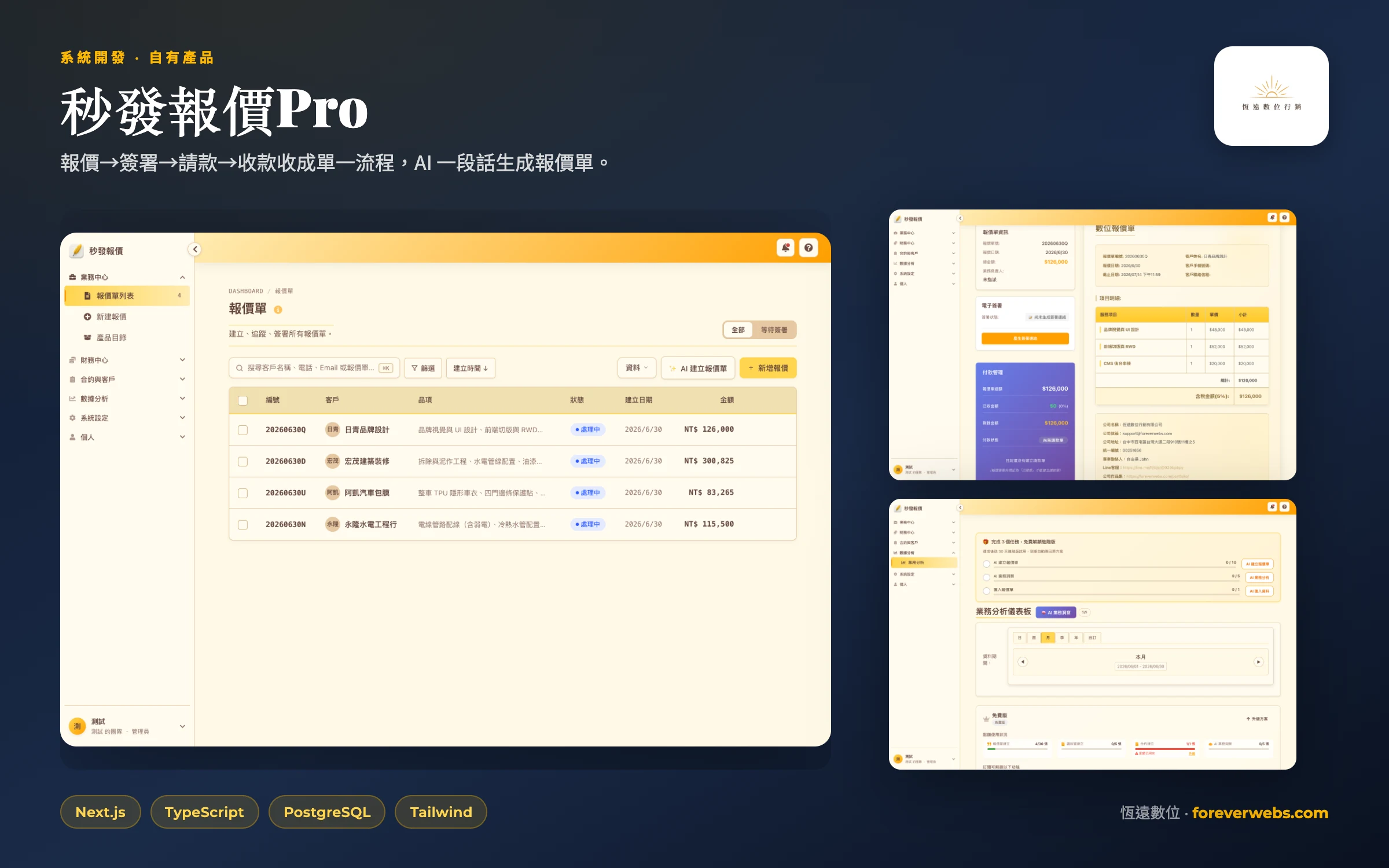The width and height of the screenshot is (1389, 868).
Task: Collapse the main window sidebar with arrow button
Action: point(195,249)
